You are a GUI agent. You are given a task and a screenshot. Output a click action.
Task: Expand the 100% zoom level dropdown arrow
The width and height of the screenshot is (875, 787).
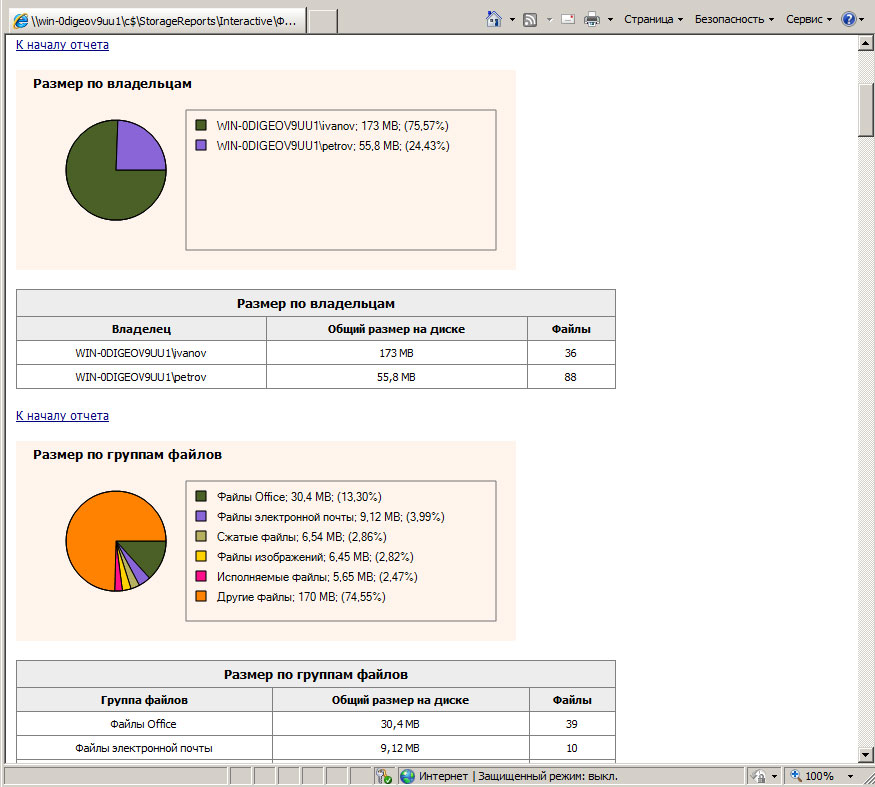point(851,776)
